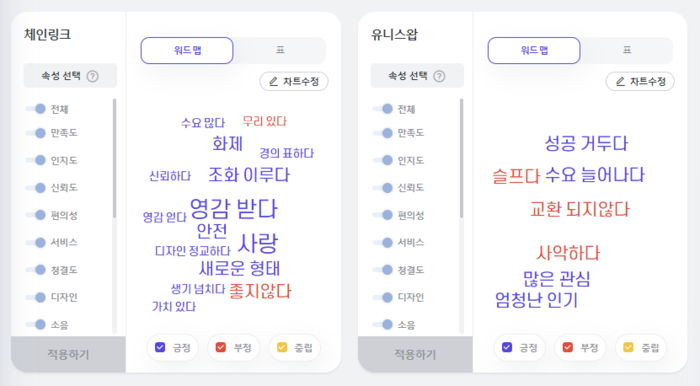Uncheck the 부정 checkbox in 유니스왑 panel
The width and height of the screenshot is (700, 386).
pos(567,347)
